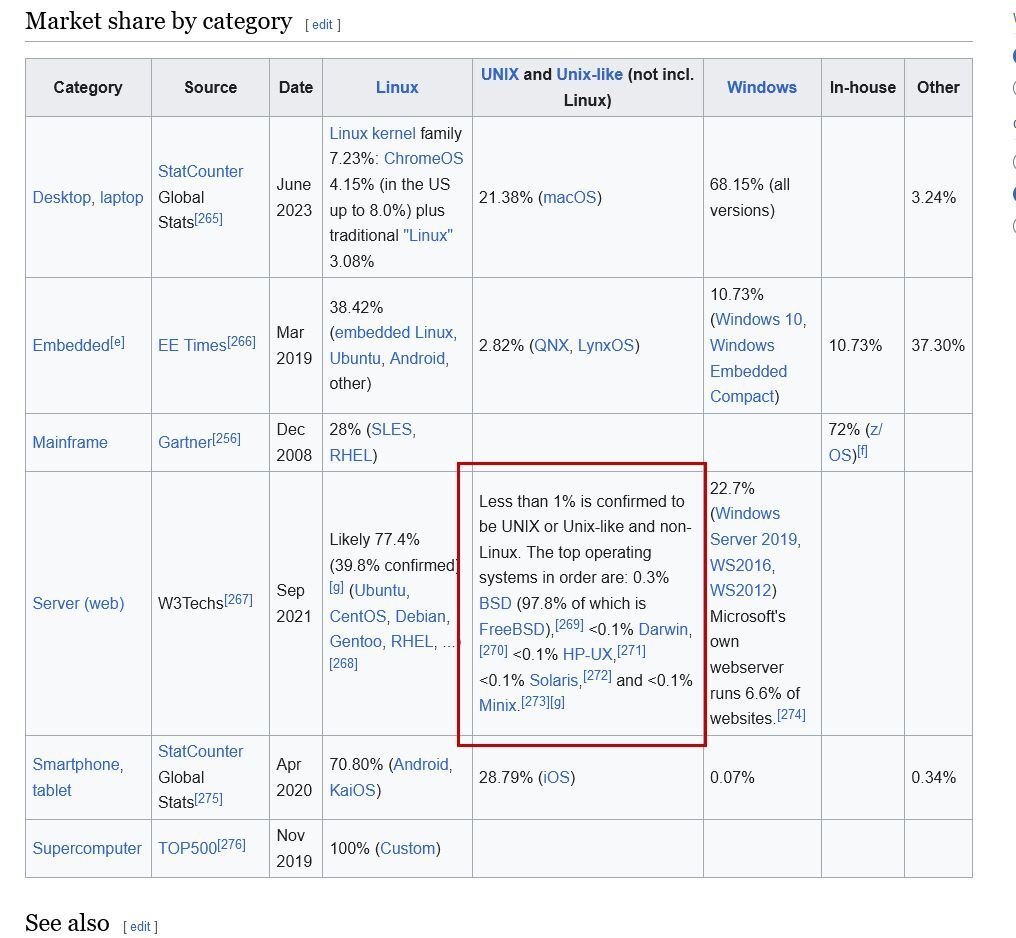Open iOS link
Image resolution: width=1016 pixels, height=938 pixels.
point(556,777)
